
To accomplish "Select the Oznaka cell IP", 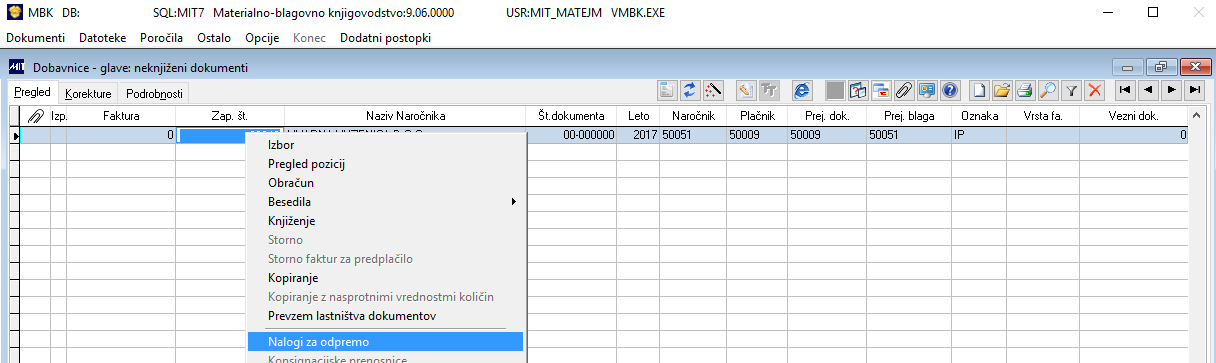I will pos(978,134).
